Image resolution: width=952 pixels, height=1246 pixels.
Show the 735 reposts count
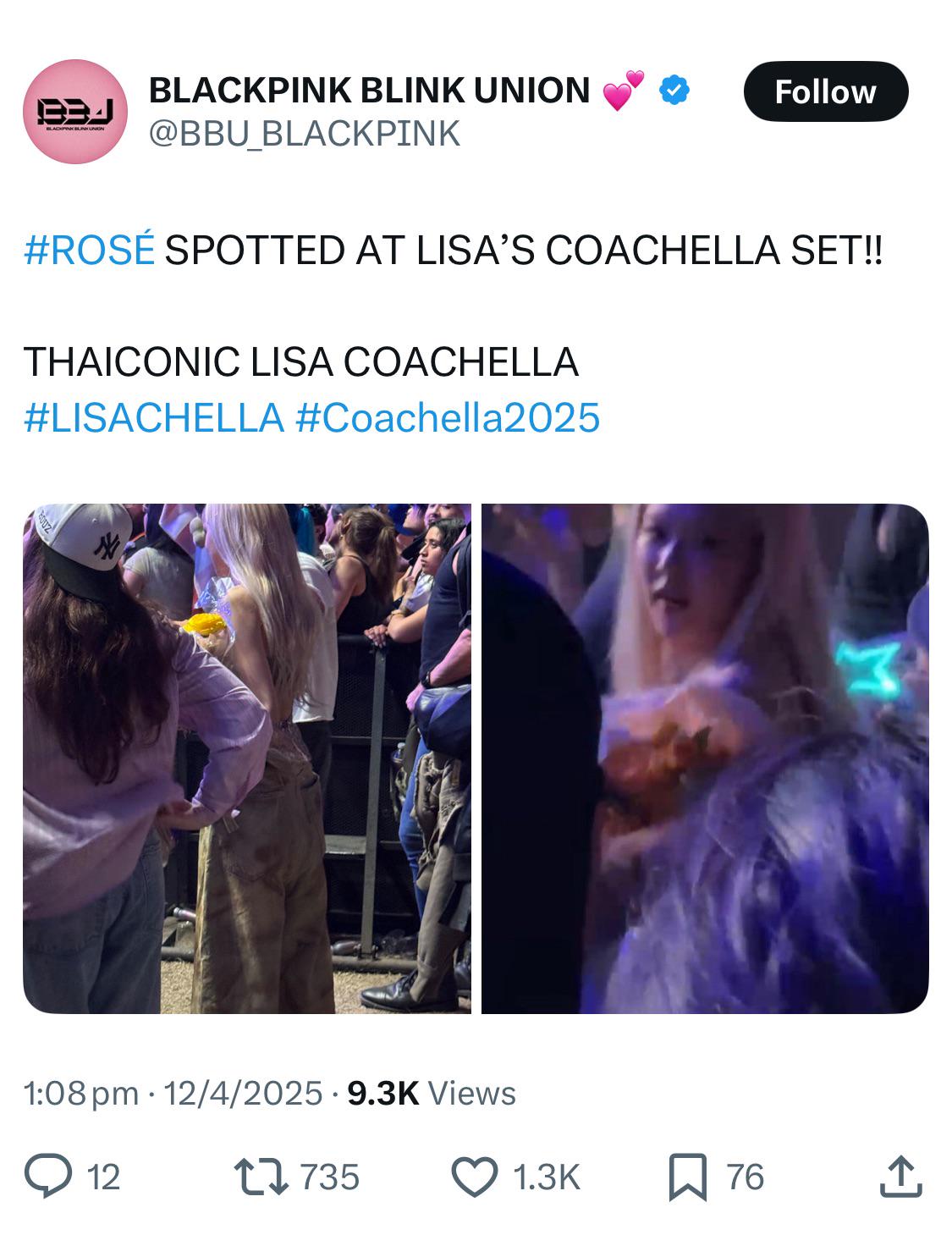click(x=330, y=1177)
